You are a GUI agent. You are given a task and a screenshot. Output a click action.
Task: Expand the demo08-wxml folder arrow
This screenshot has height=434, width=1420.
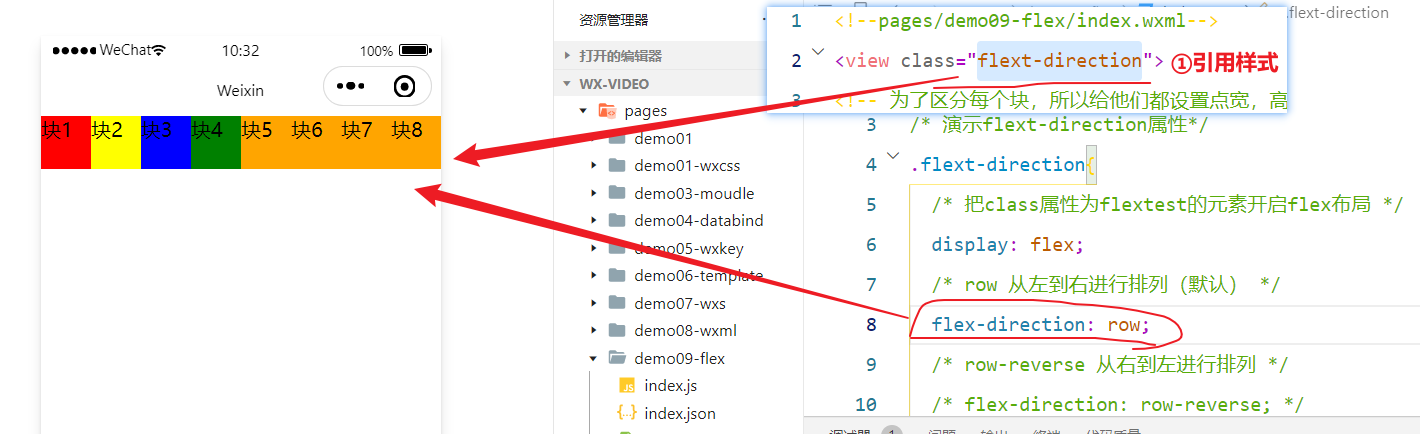click(594, 330)
